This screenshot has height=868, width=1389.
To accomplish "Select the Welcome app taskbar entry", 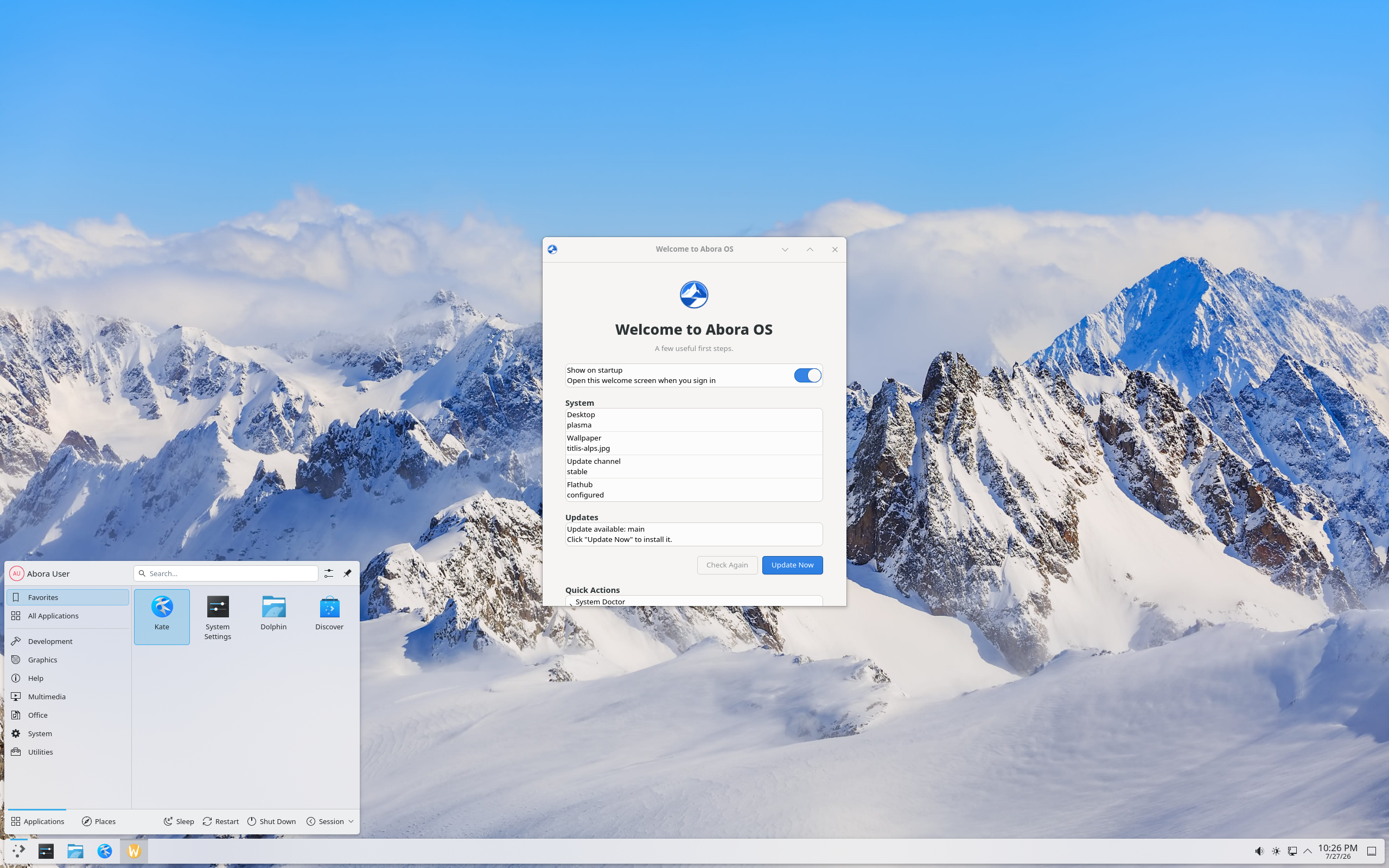I will (x=133, y=851).
